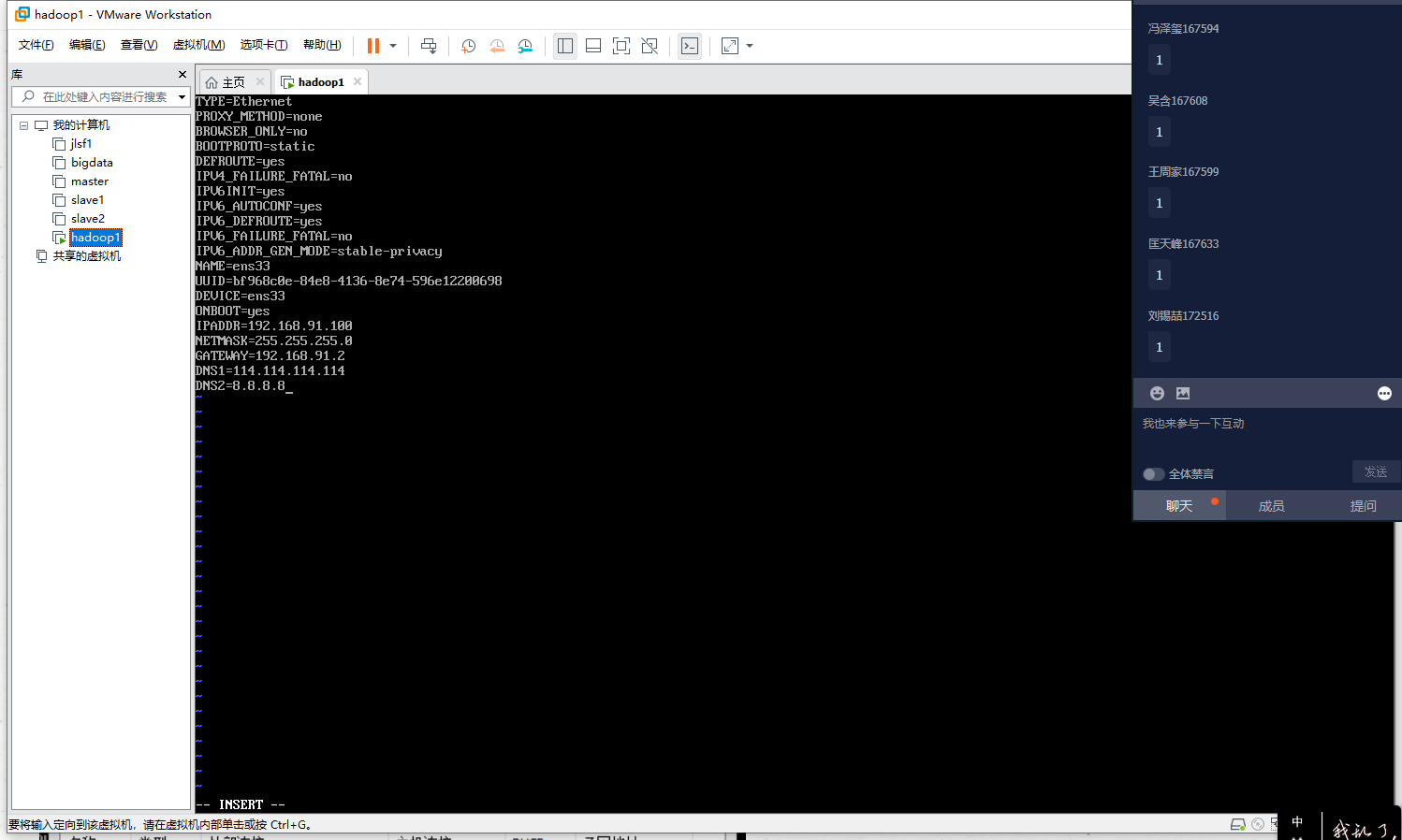This screenshot has width=1402, height=840.
Task: Select the master virtual machine
Action: 90,181
